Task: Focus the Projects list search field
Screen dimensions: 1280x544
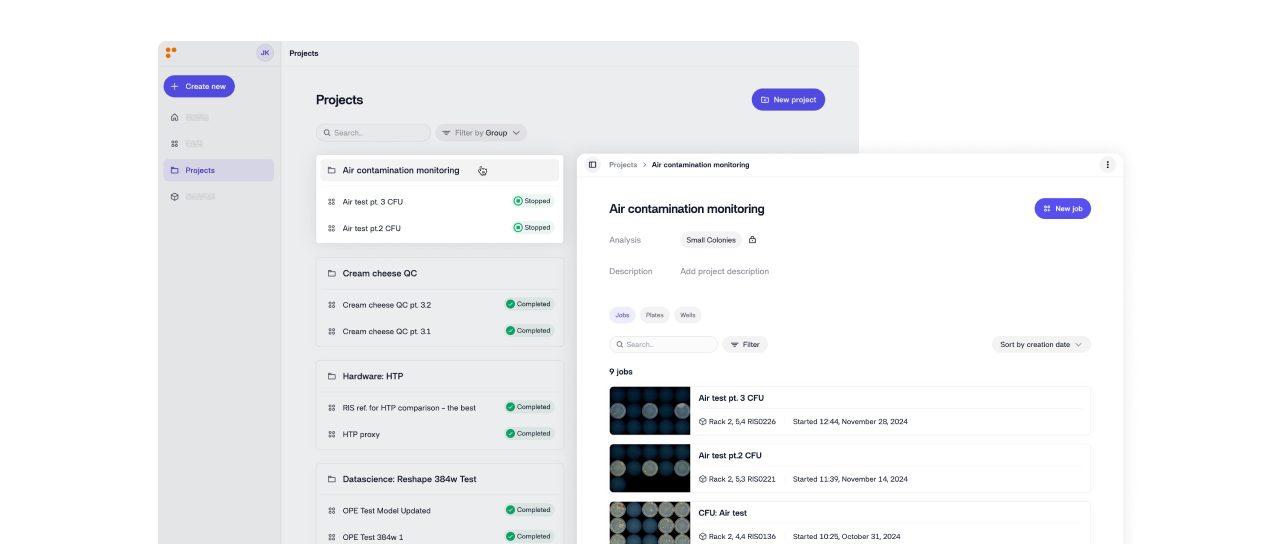Action: click(x=373, y=132)
